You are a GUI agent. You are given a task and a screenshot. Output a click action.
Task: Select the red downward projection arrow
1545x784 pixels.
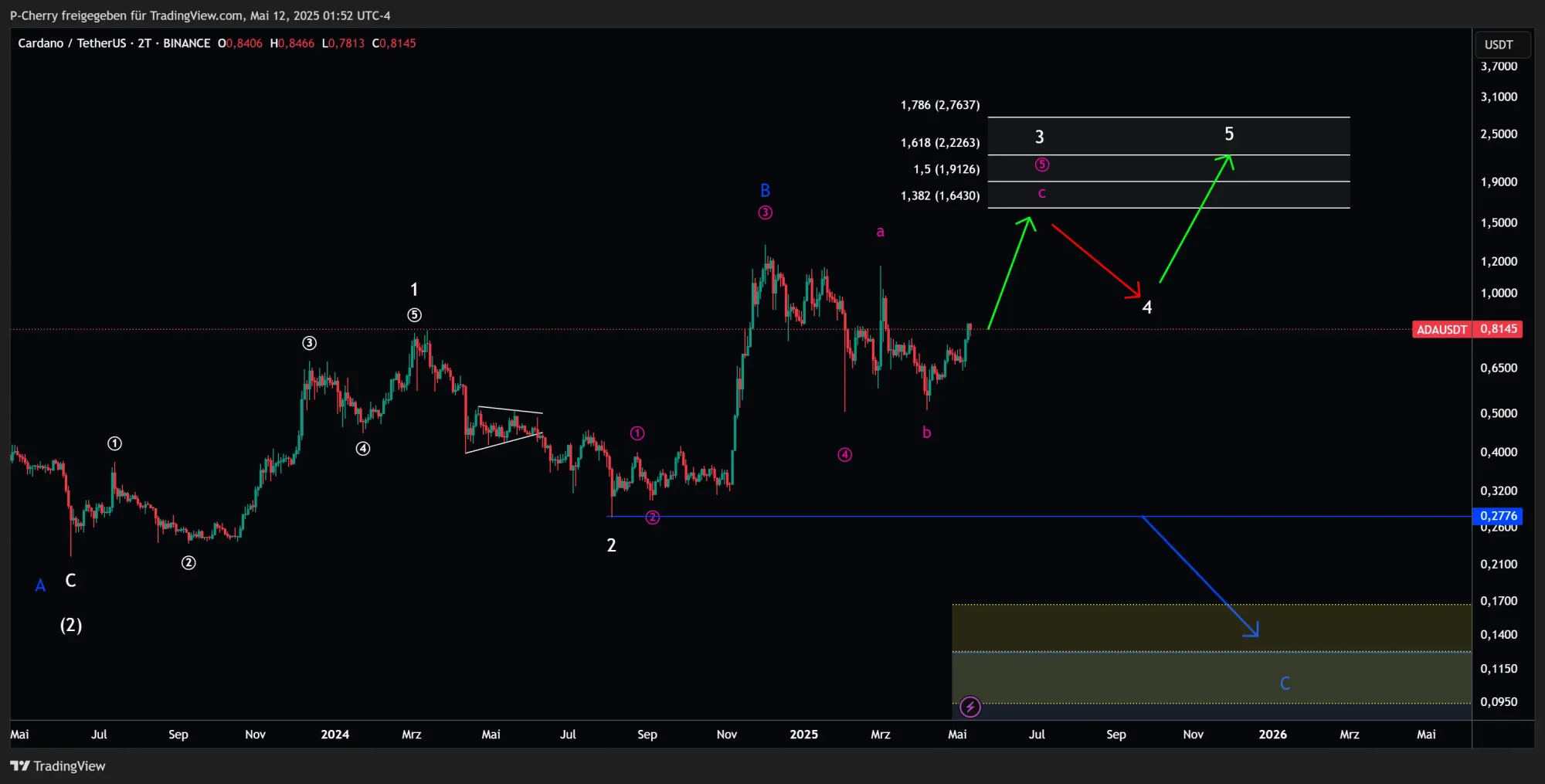tap(1095, 260)
